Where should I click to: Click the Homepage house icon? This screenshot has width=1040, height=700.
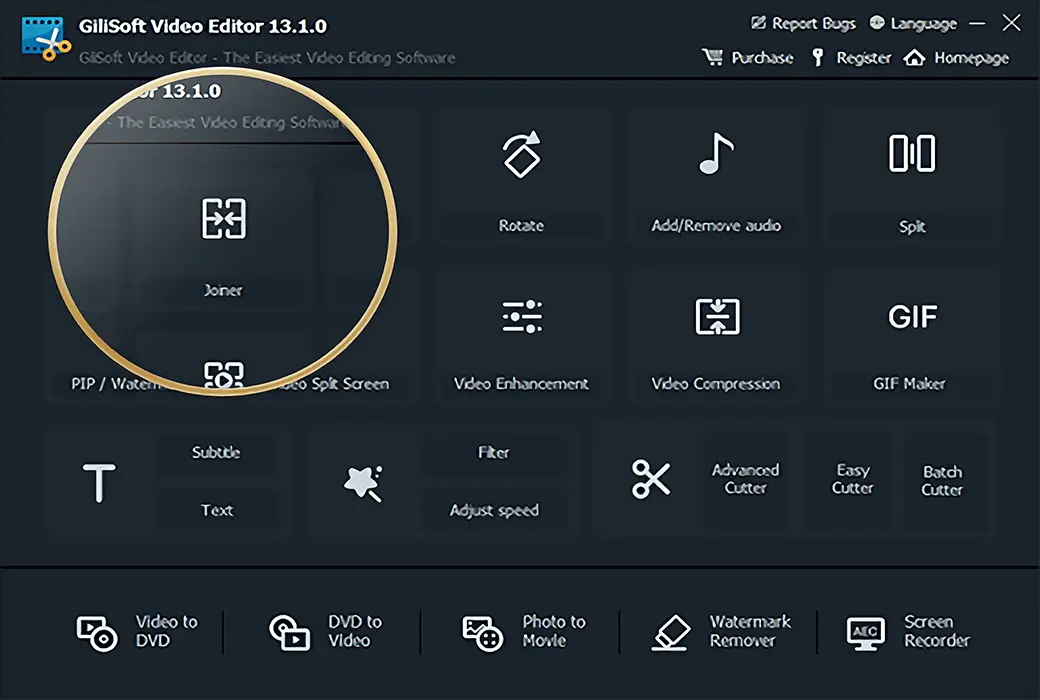[x=914, y=58]
